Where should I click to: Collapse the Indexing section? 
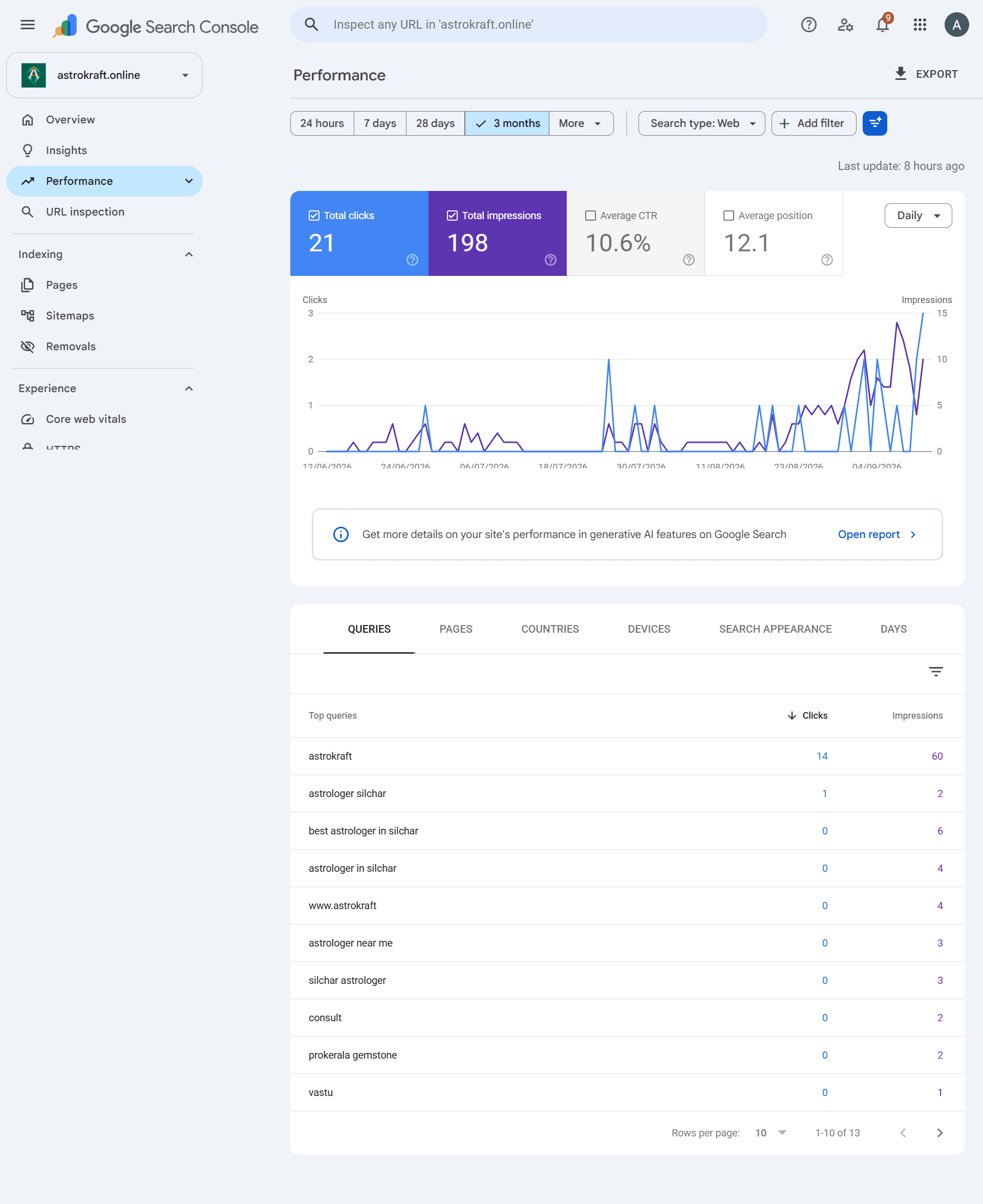[188, 255]
